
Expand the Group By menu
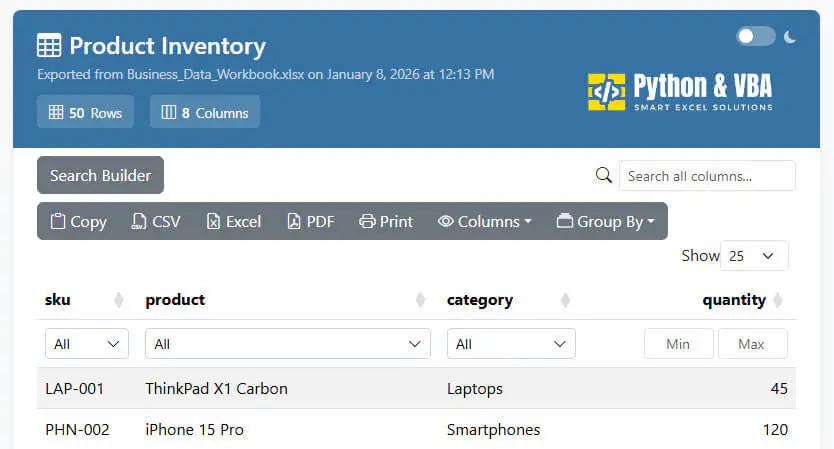606,222
